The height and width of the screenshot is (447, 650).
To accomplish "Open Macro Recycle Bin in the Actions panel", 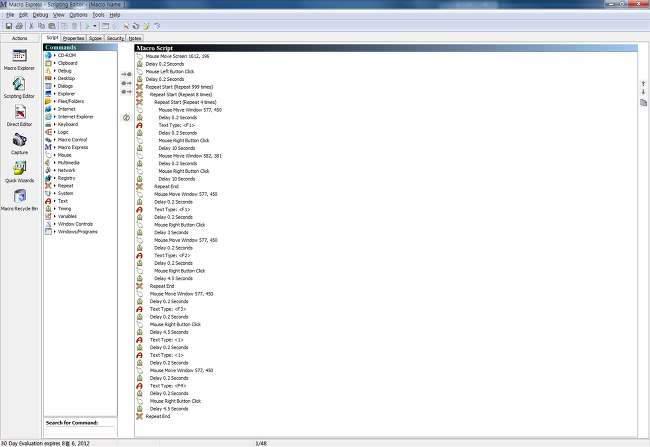I will [19, 200].
